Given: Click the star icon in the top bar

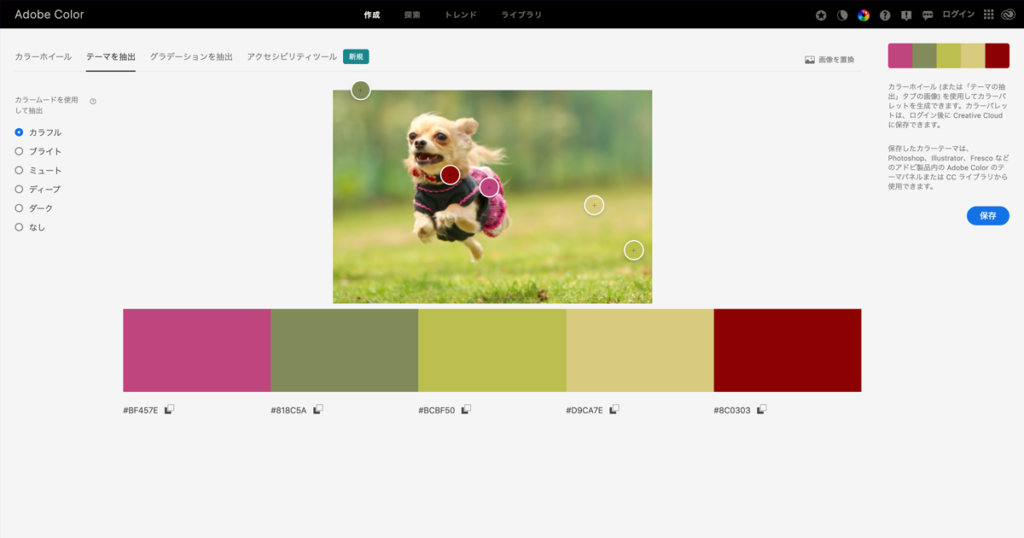Looking at the screenshot, I should pos(821,15).
